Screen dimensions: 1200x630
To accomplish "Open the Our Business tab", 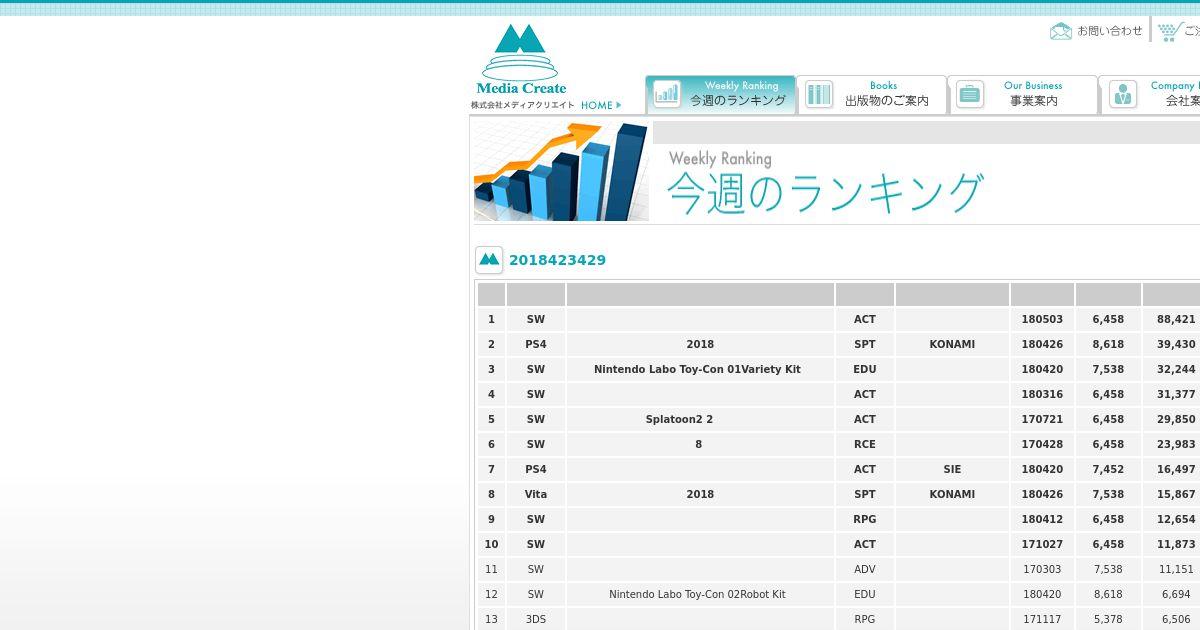I will [x=1022, y=94].
